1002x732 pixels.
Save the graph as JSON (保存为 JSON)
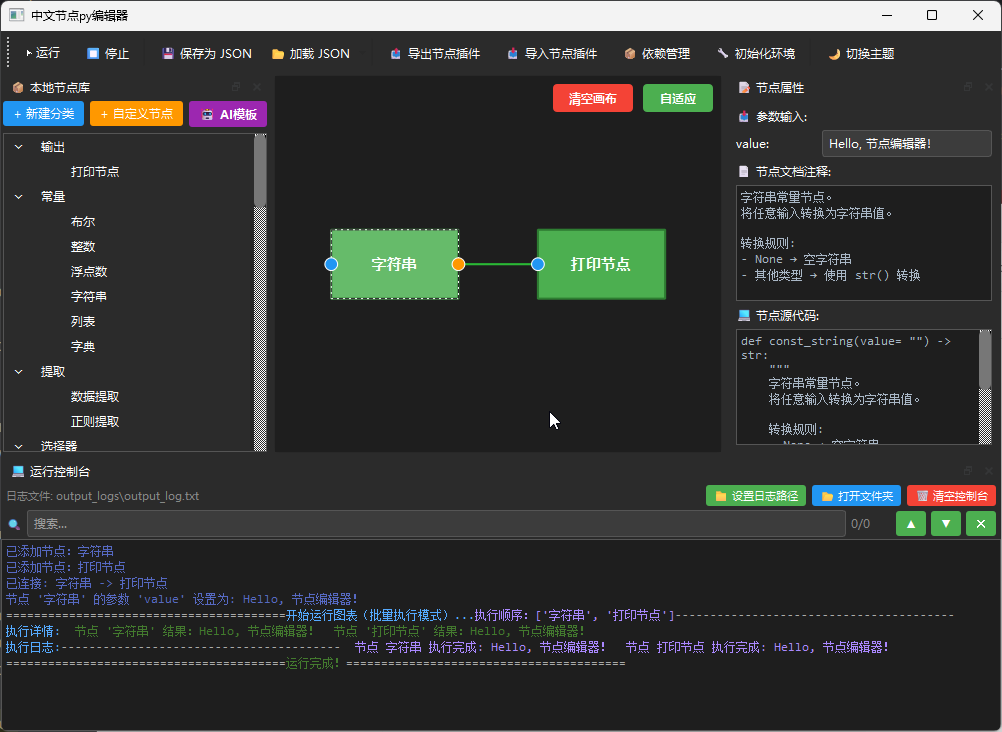pos(207,54)
